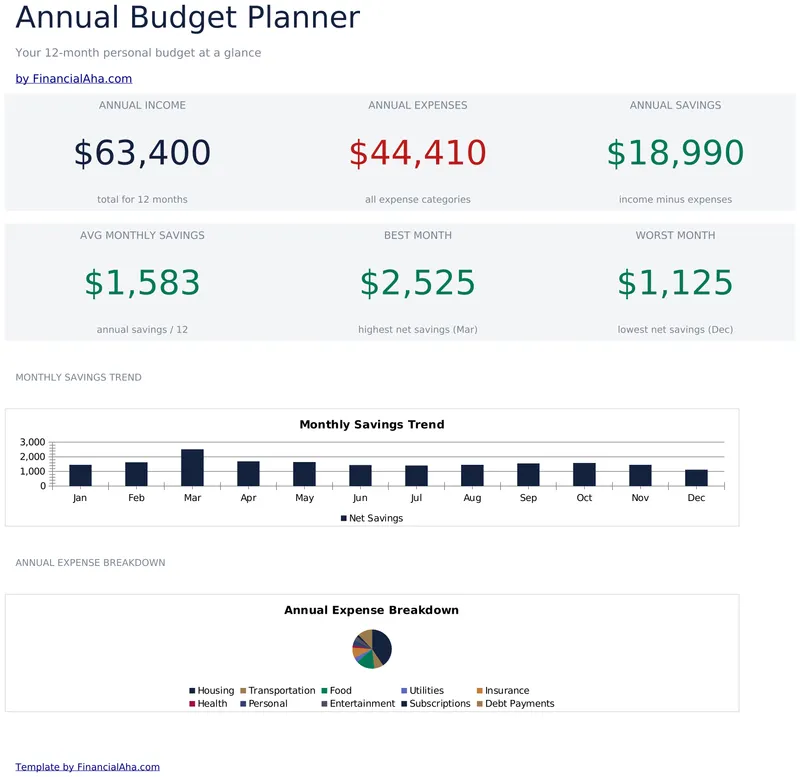
Task: Click the Annual Expense Breakdown chart title
Action: (371, 610)
